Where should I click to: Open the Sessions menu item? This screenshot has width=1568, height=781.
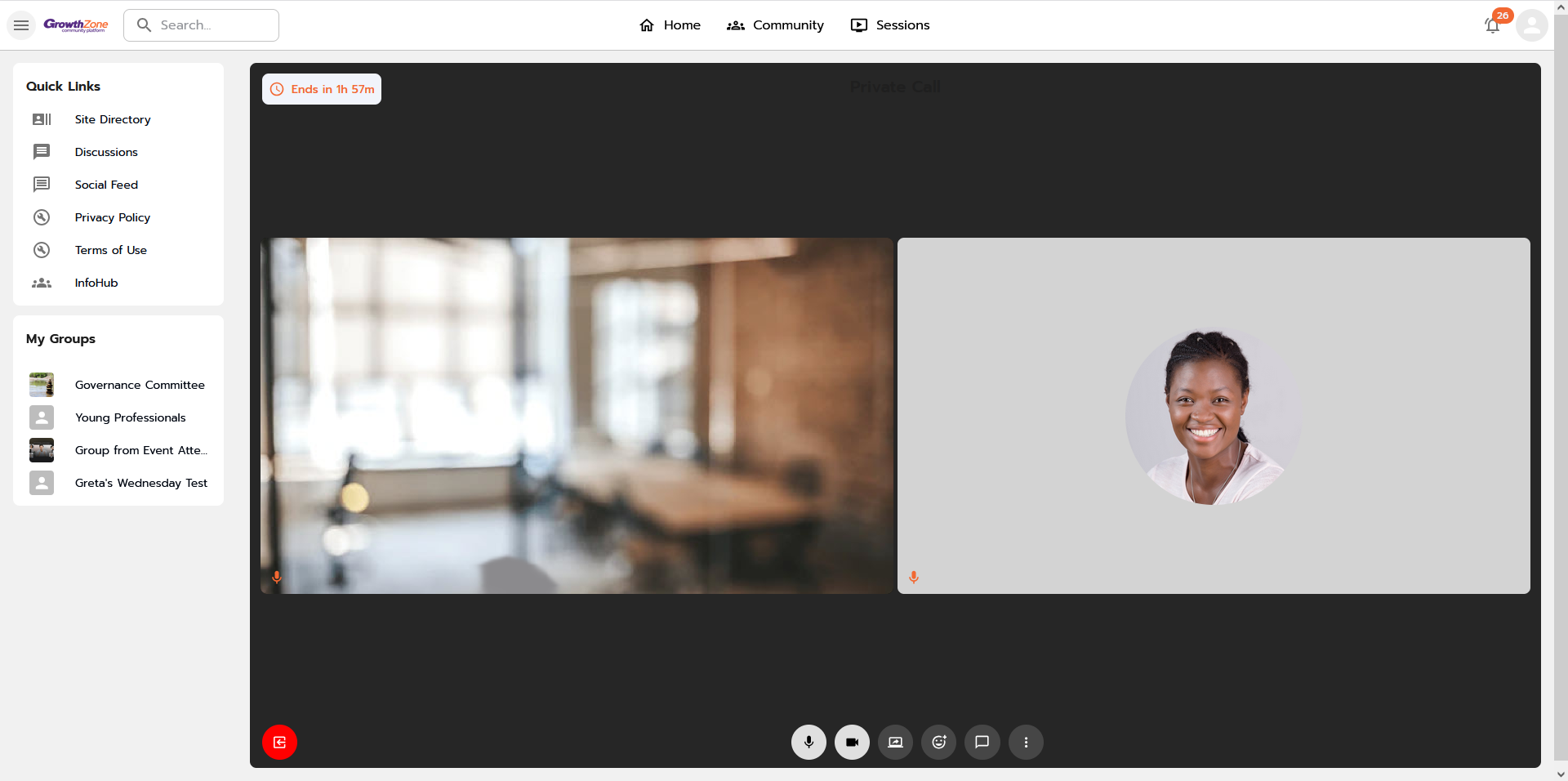click(x=889, y=25)
